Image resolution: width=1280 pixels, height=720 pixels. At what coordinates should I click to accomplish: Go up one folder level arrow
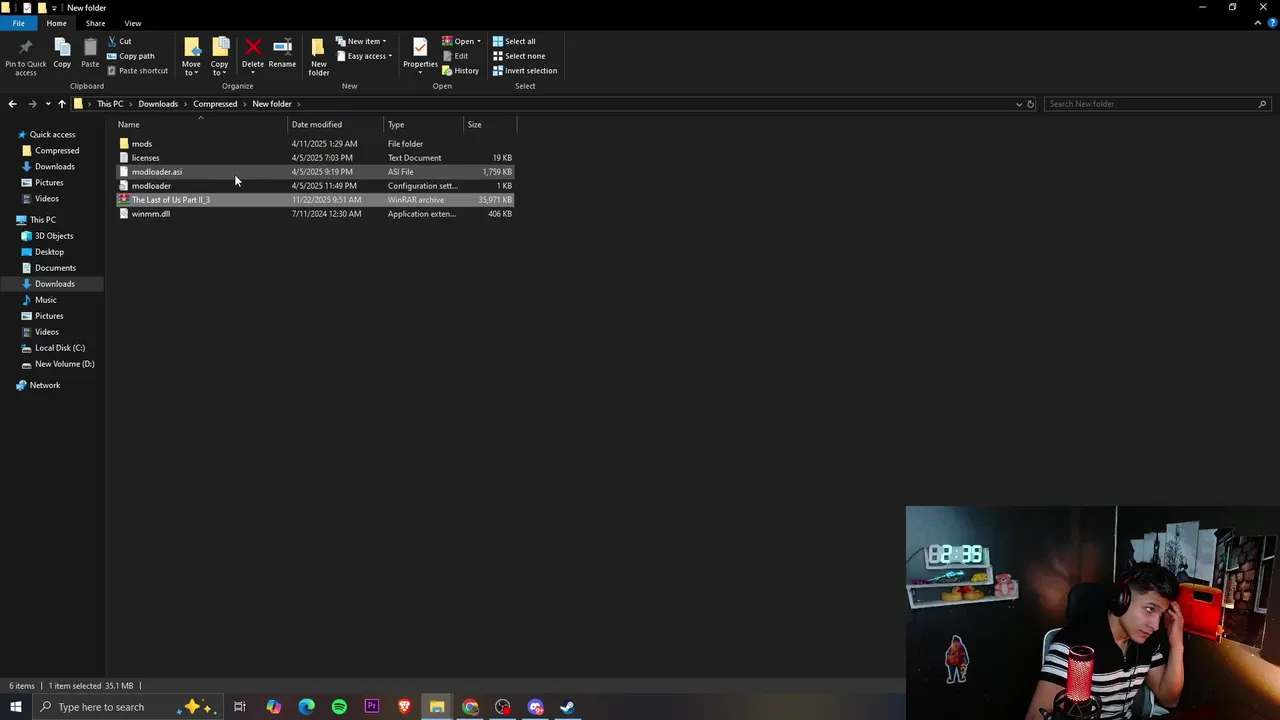tap(62, 104)
